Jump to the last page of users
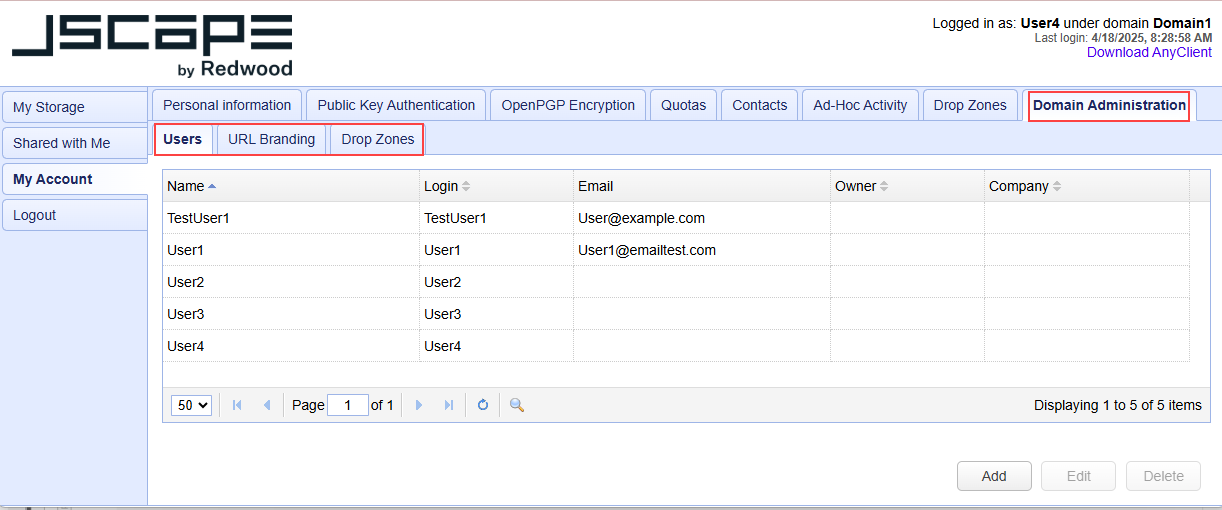Viewport: 1222px width, 510px height. [x=448, y=405]
